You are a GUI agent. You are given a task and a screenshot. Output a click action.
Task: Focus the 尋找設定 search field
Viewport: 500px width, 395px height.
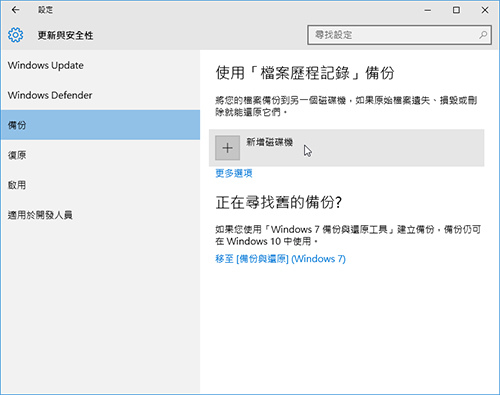click(x=399, y=35)
